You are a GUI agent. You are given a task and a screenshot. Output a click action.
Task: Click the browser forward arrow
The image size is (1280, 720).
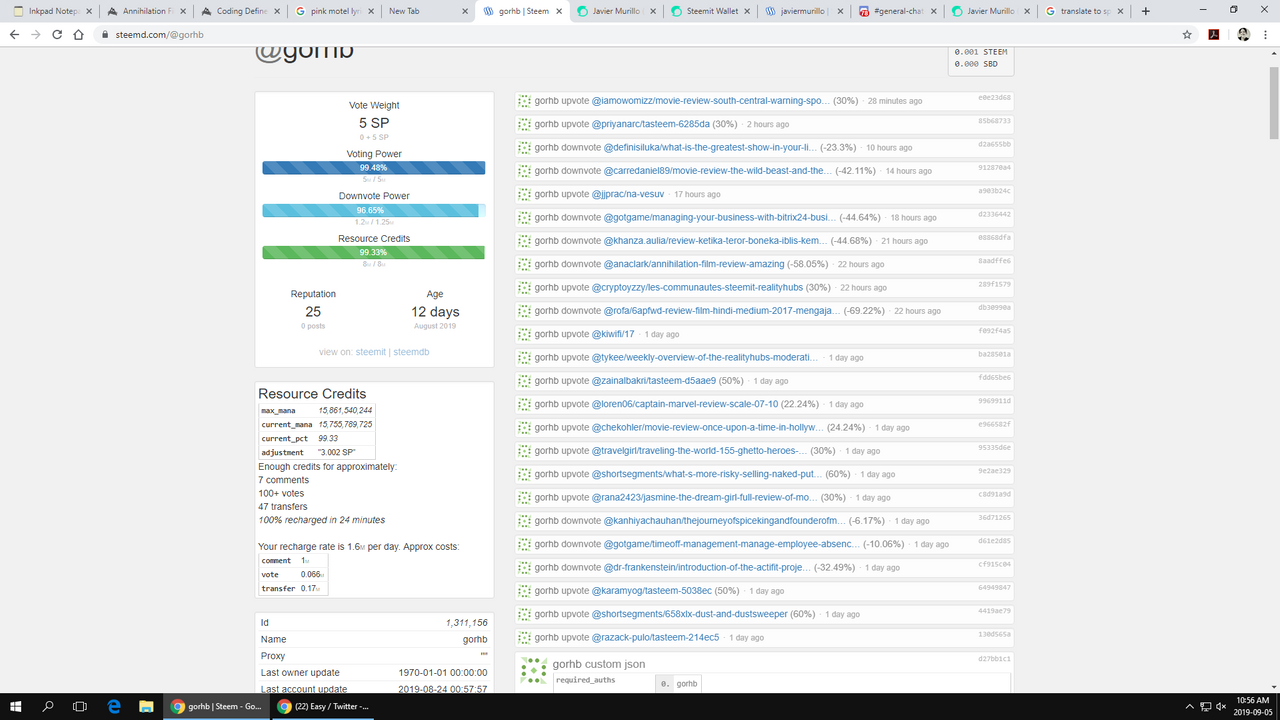pyautogui.click(x=36, y=34)
